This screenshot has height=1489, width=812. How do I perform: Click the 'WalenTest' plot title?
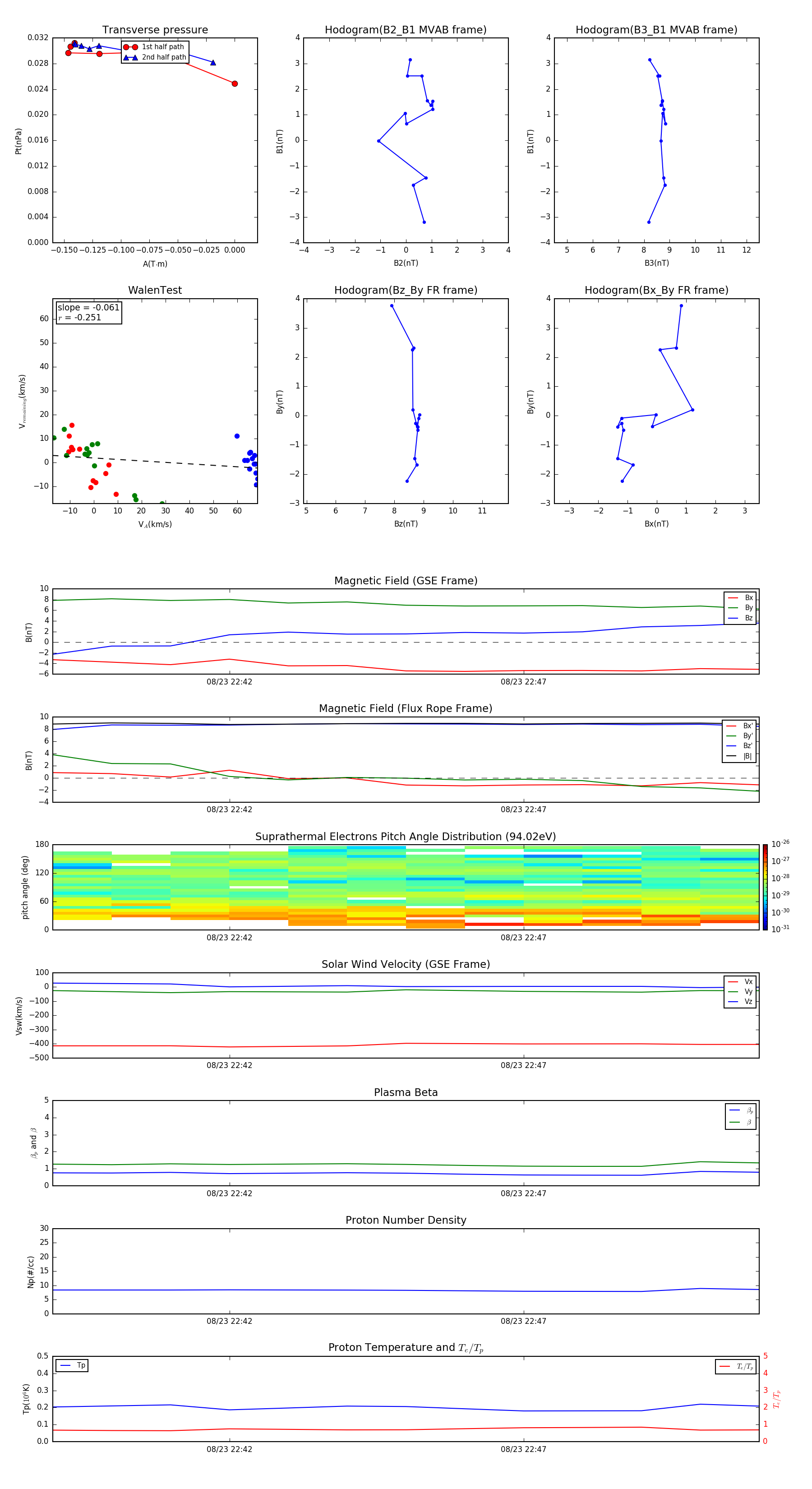point(155,290)
